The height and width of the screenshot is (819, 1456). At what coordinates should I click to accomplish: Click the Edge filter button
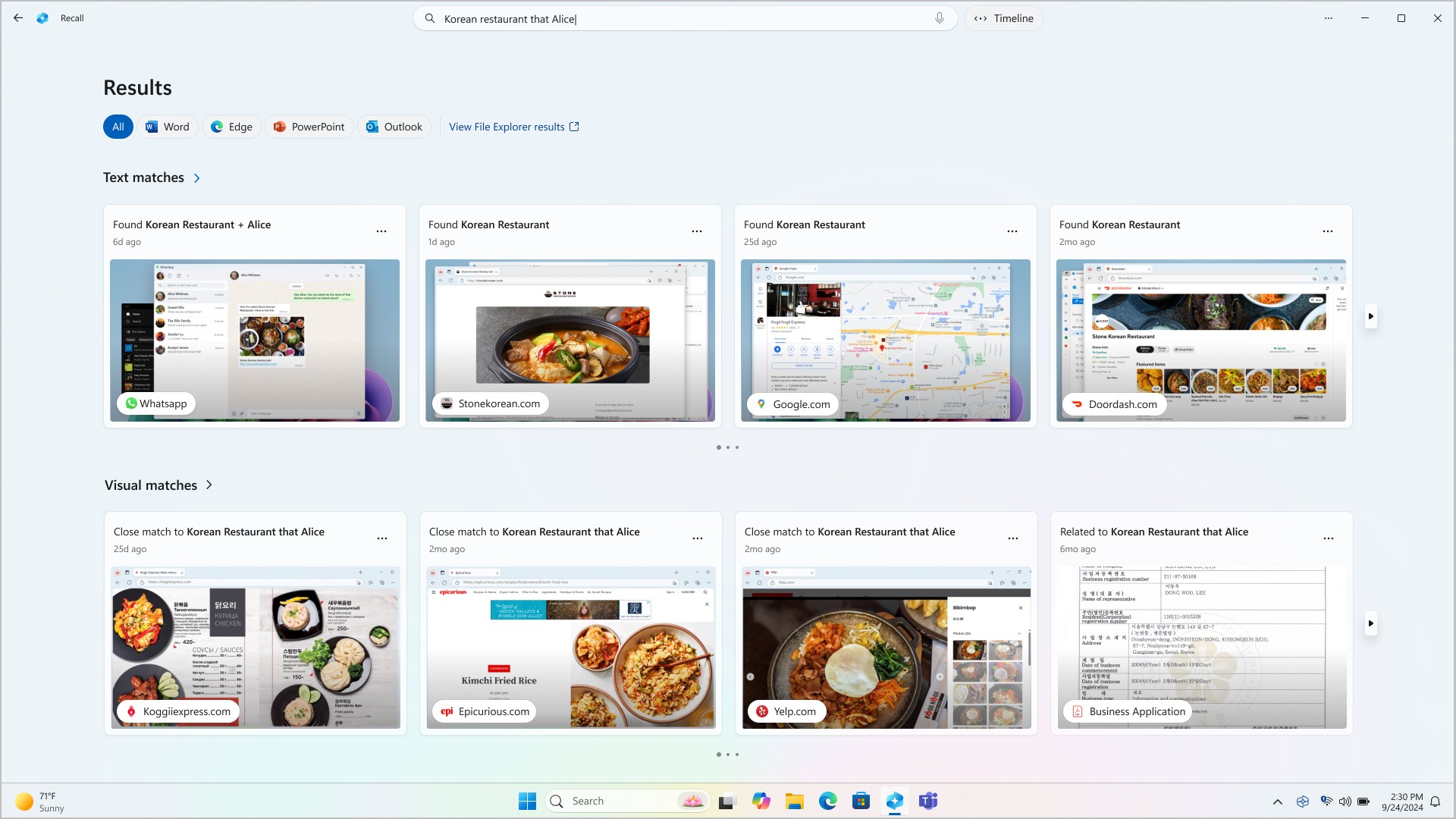click(x=230, y=126)
